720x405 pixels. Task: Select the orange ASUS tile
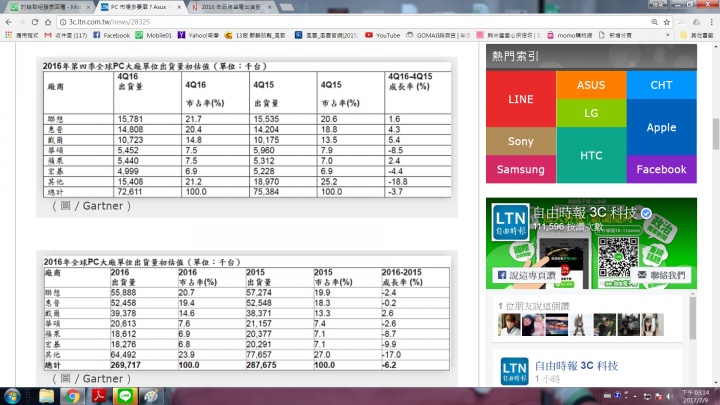[x=591, y=85]
